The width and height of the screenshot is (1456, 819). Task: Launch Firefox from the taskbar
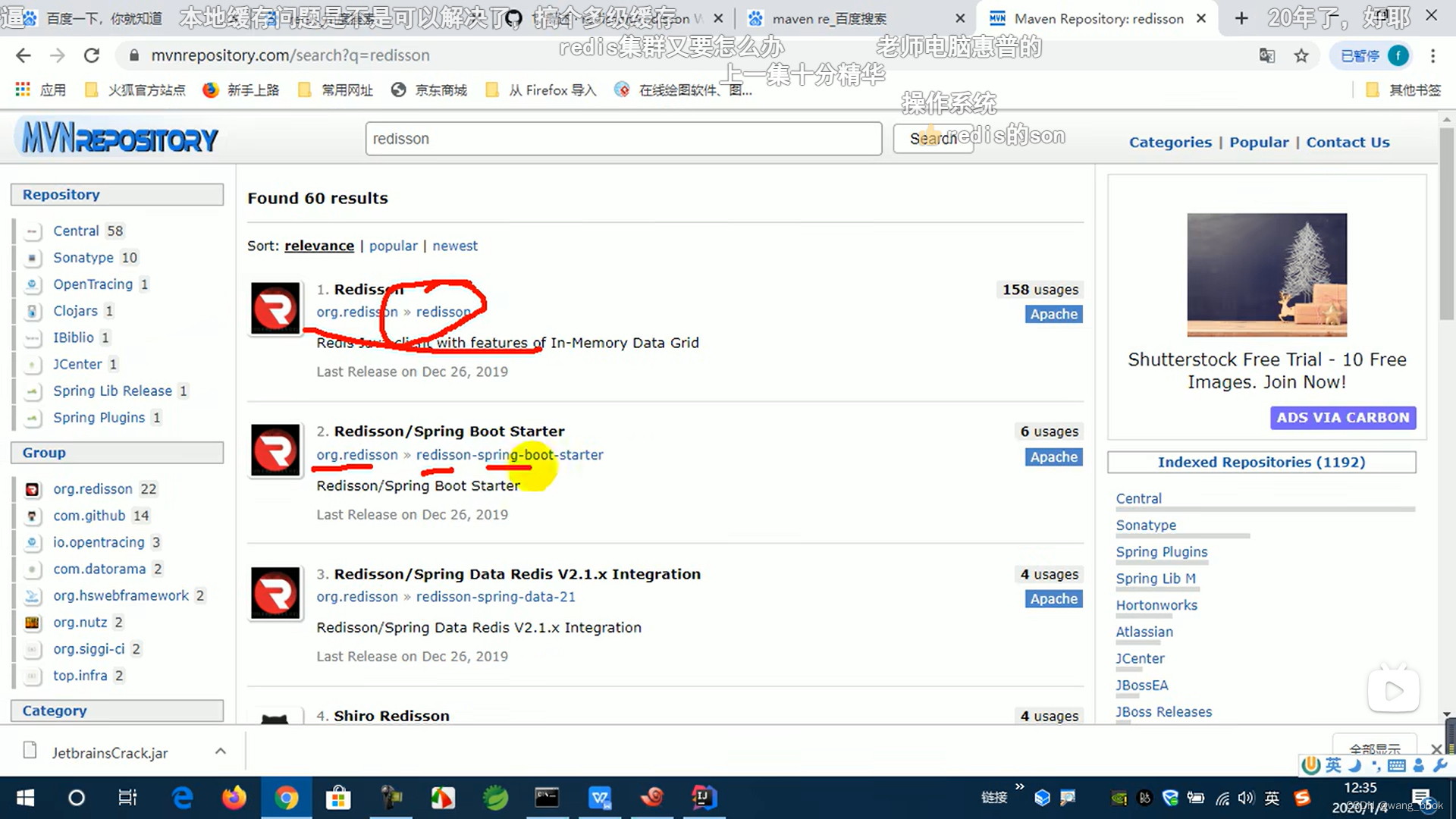tap(234, 798)
